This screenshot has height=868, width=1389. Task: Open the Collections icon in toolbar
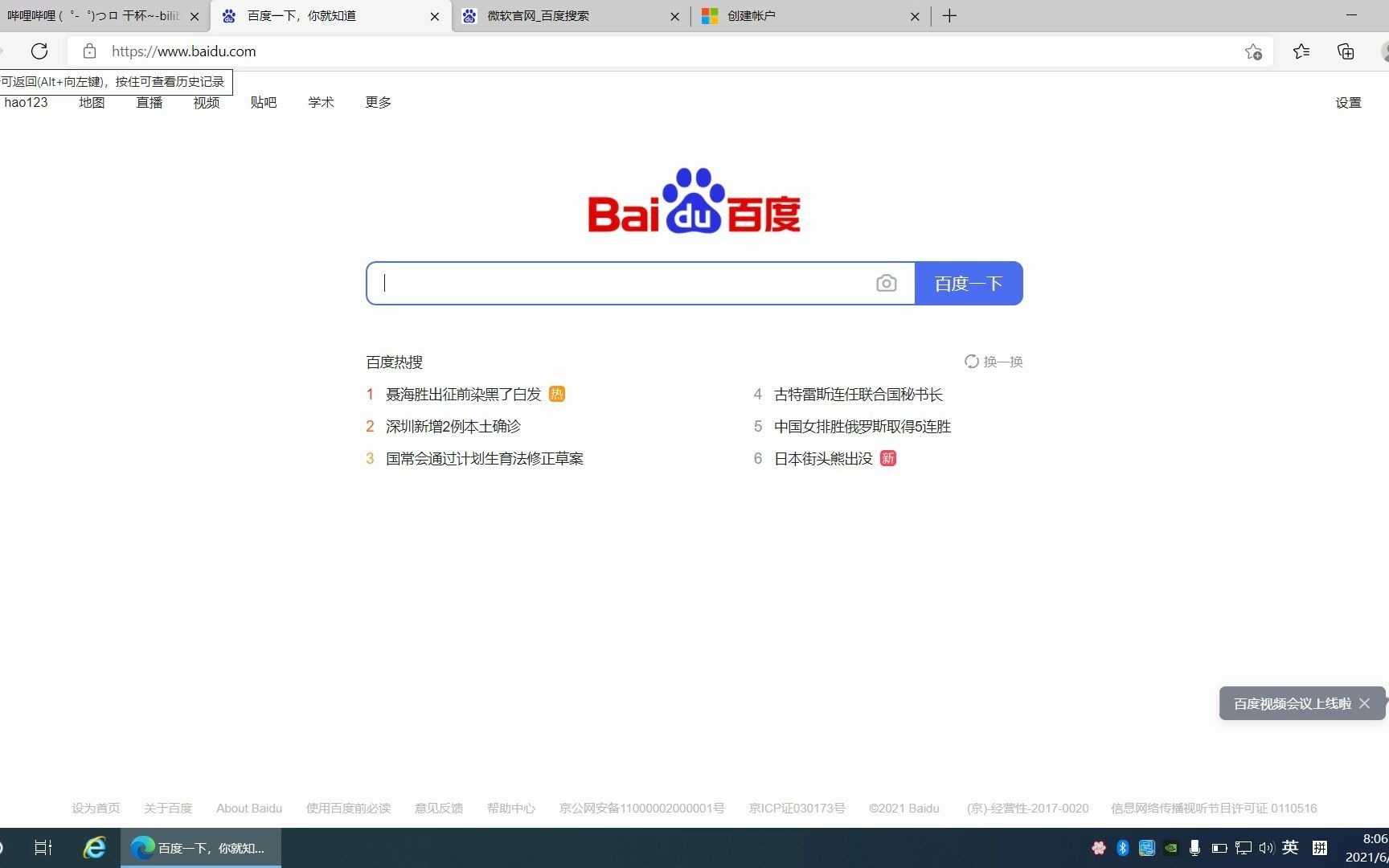pyautogui.click(x=1346, y=51)
